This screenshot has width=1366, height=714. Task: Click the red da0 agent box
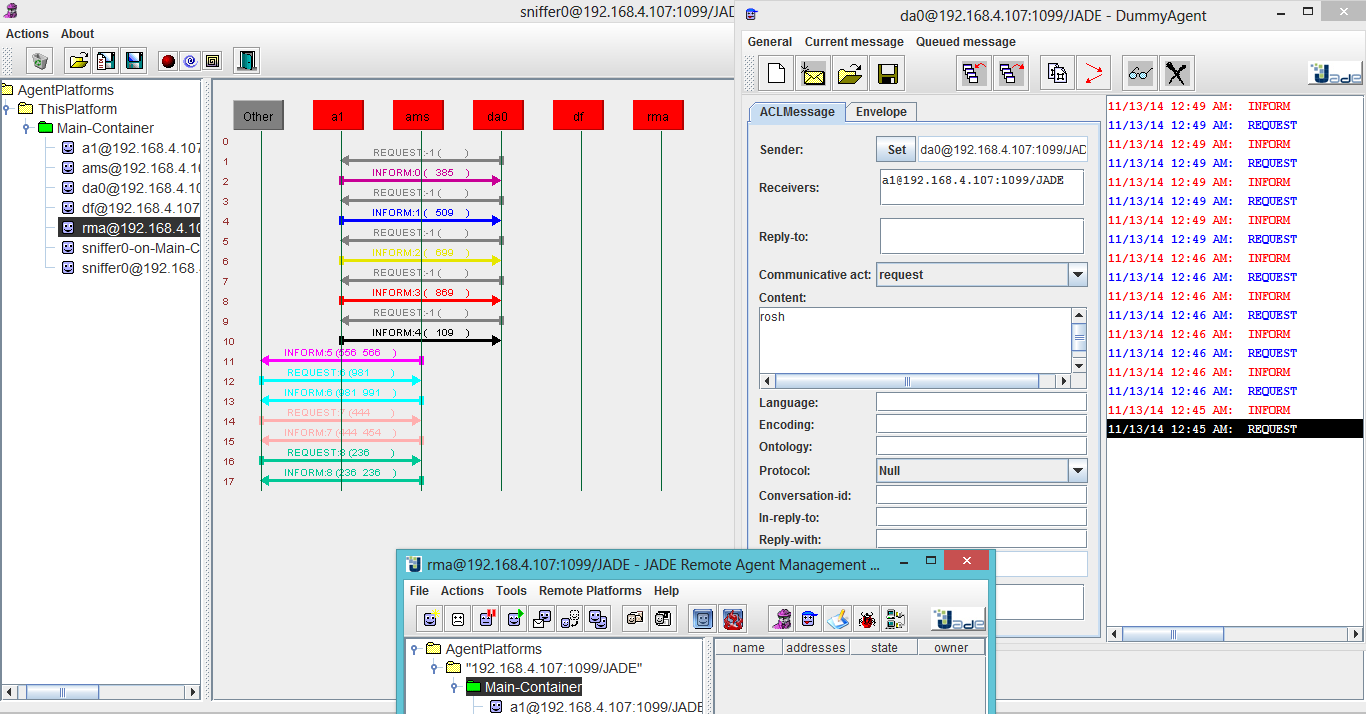498,116
